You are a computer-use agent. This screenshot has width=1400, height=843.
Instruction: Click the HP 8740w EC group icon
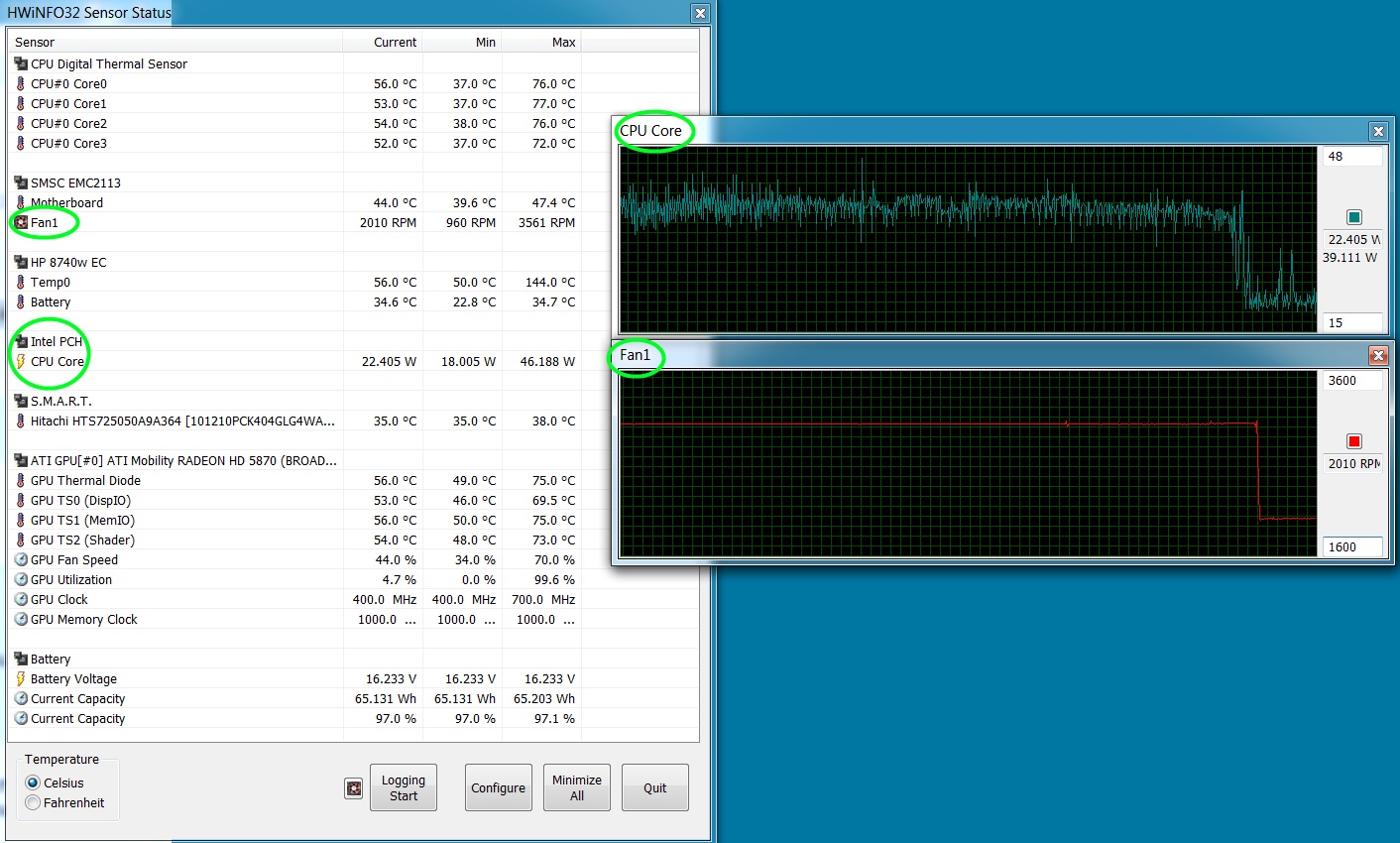(x=21, y=262)
